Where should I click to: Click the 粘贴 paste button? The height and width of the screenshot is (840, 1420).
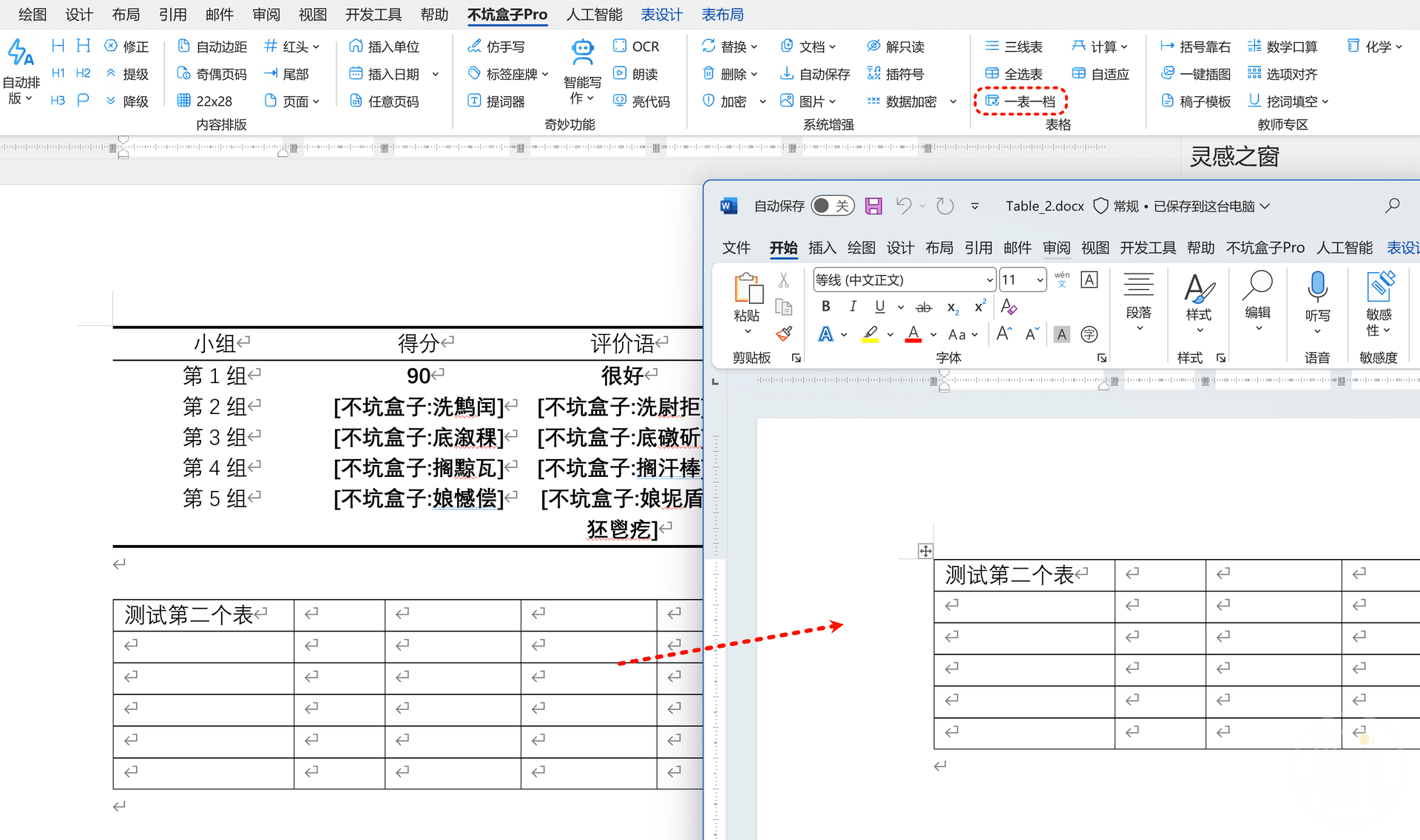(748, 305)
